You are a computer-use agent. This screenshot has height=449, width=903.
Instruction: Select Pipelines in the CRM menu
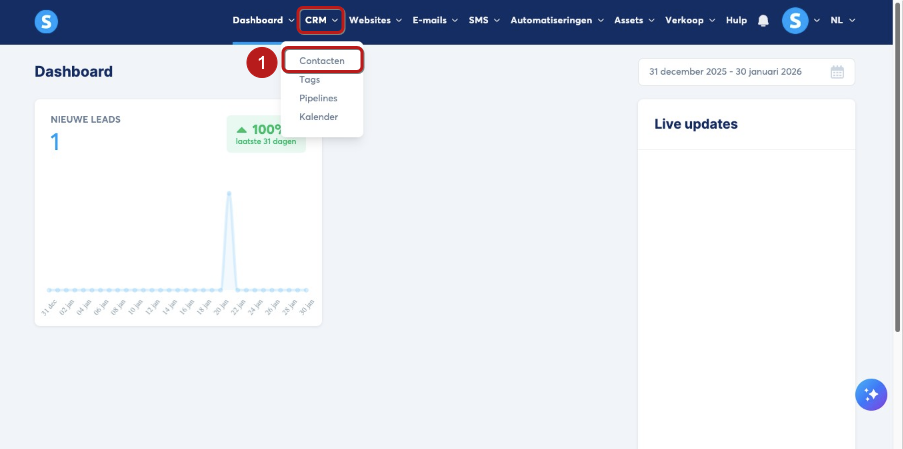click(318, 98)
